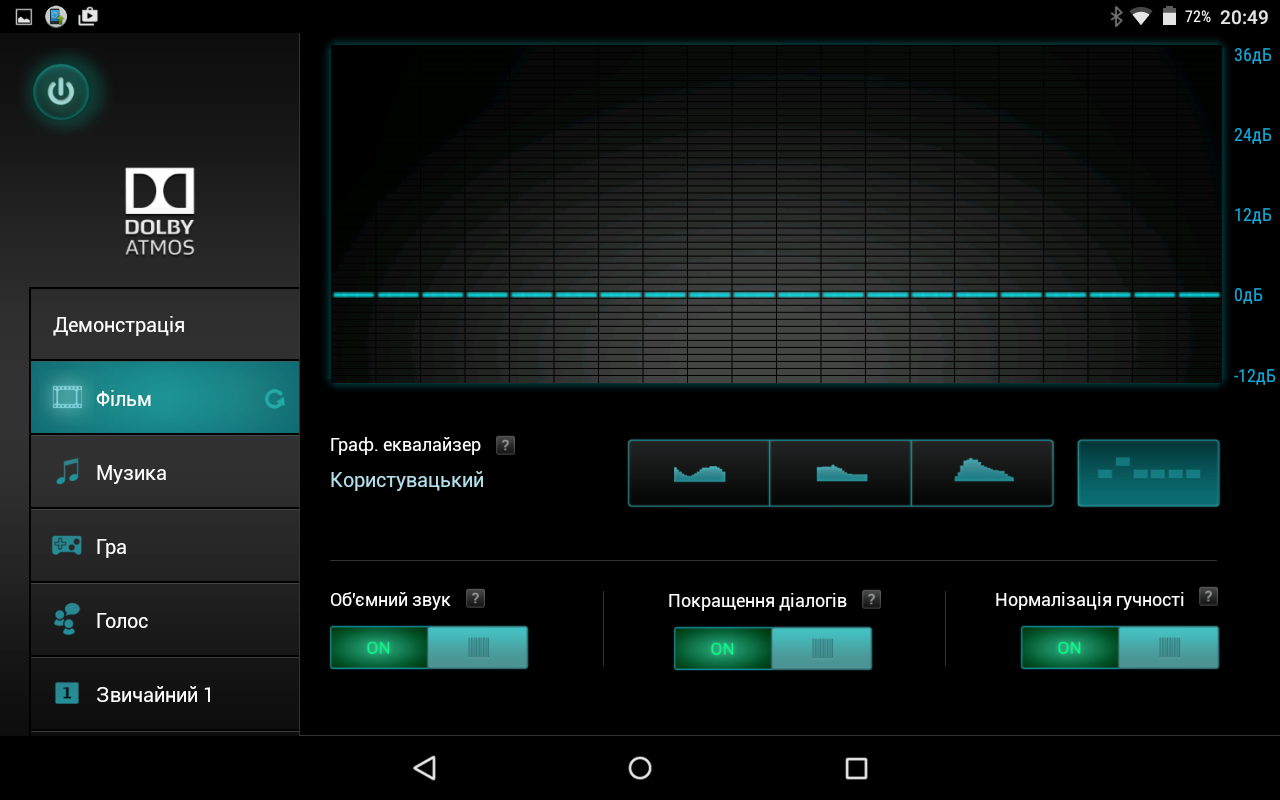Open help for Об'ємний звук

pos(476,598)
